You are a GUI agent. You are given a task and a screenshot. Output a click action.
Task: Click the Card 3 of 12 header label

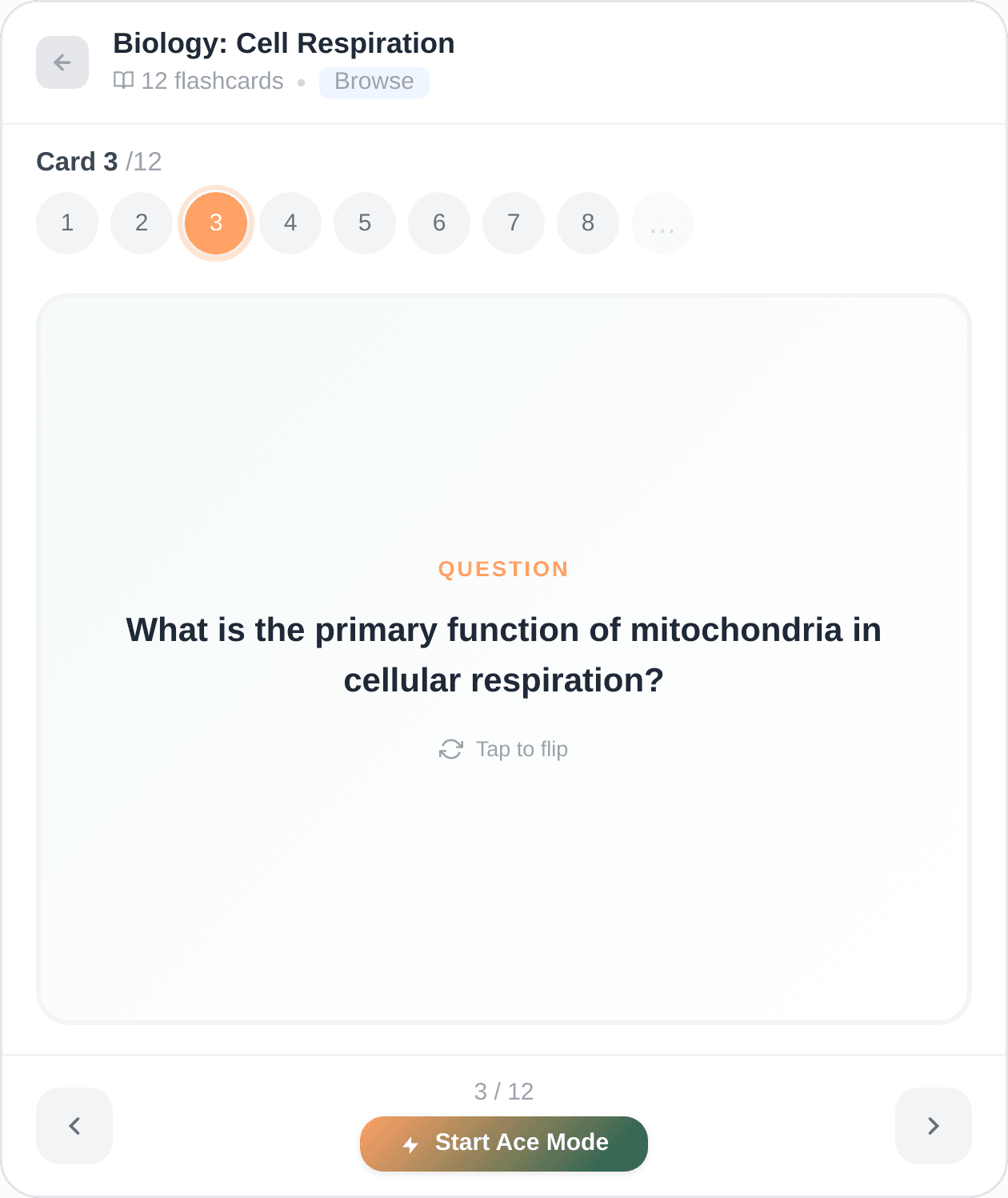98,161
